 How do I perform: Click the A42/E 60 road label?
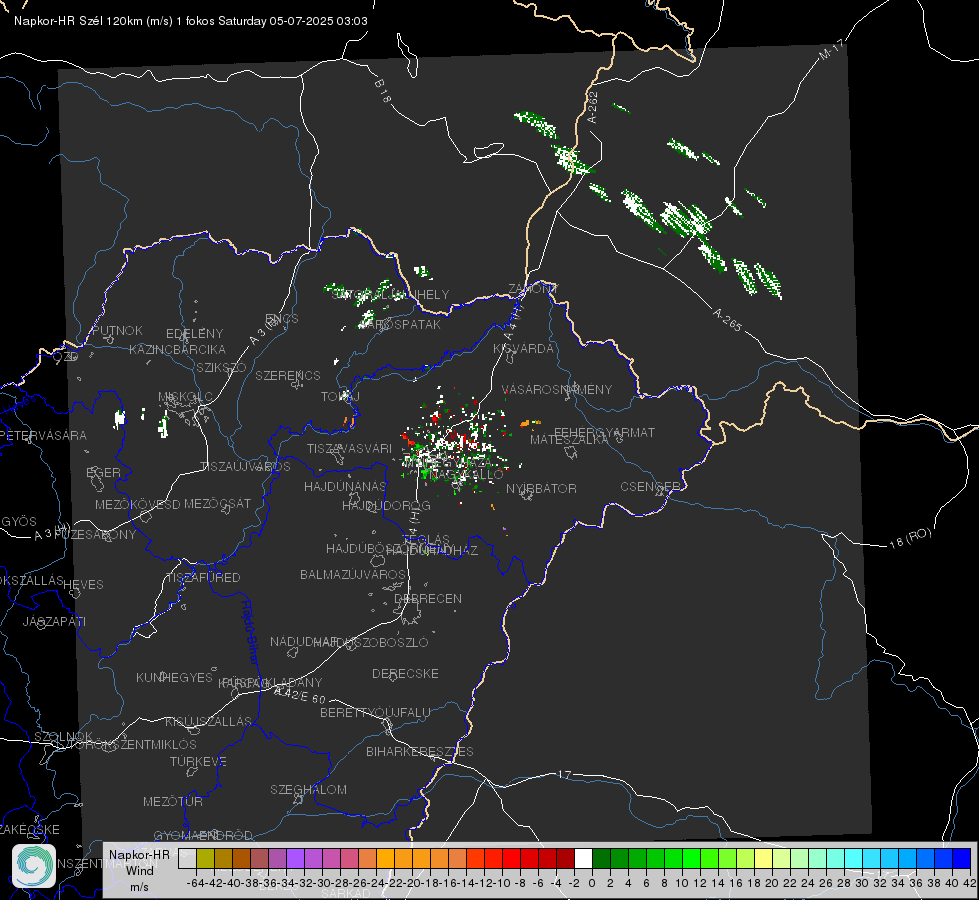pos(300,695)
